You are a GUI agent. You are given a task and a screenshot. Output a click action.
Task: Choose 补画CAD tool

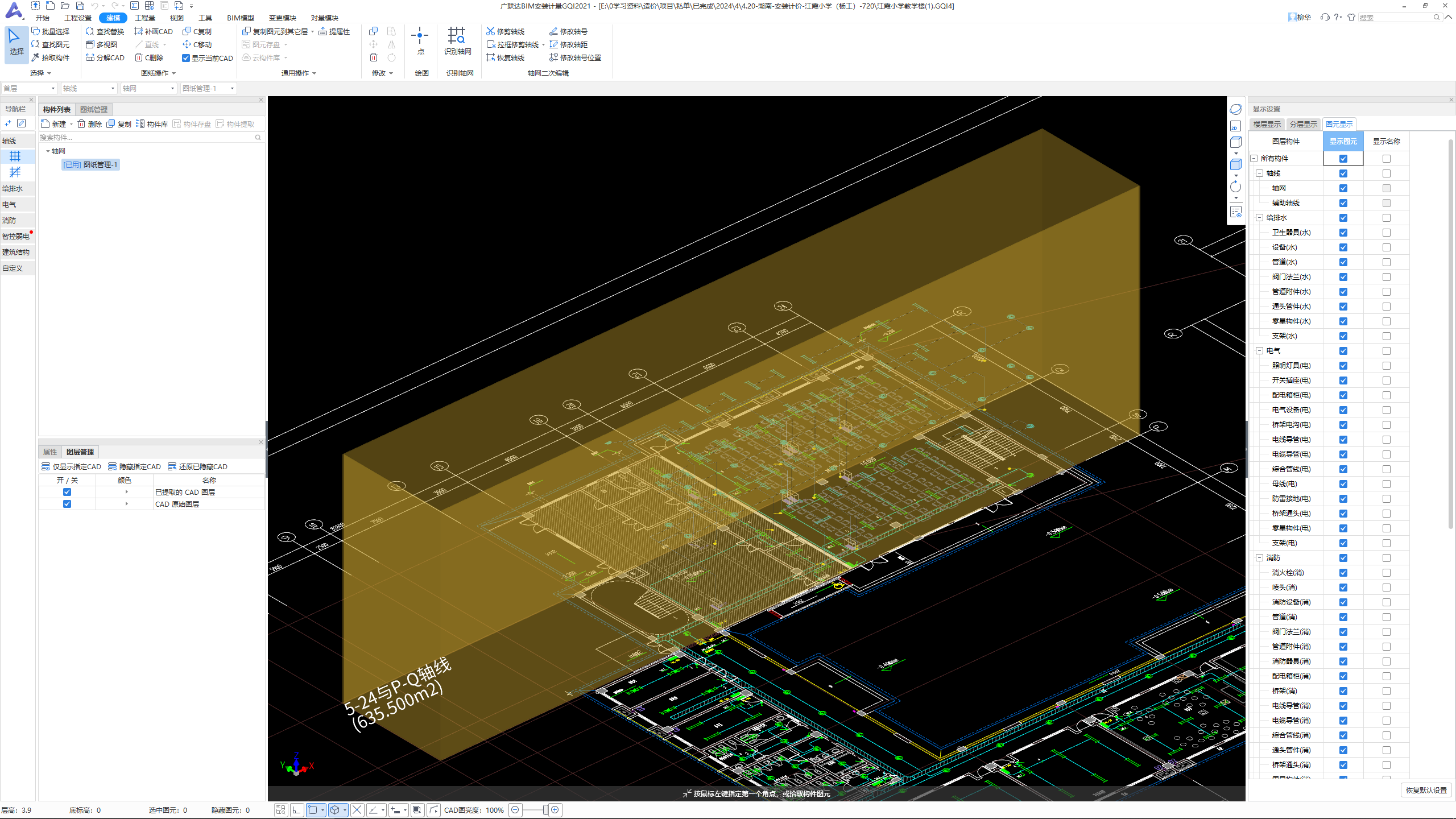[154, 31]
